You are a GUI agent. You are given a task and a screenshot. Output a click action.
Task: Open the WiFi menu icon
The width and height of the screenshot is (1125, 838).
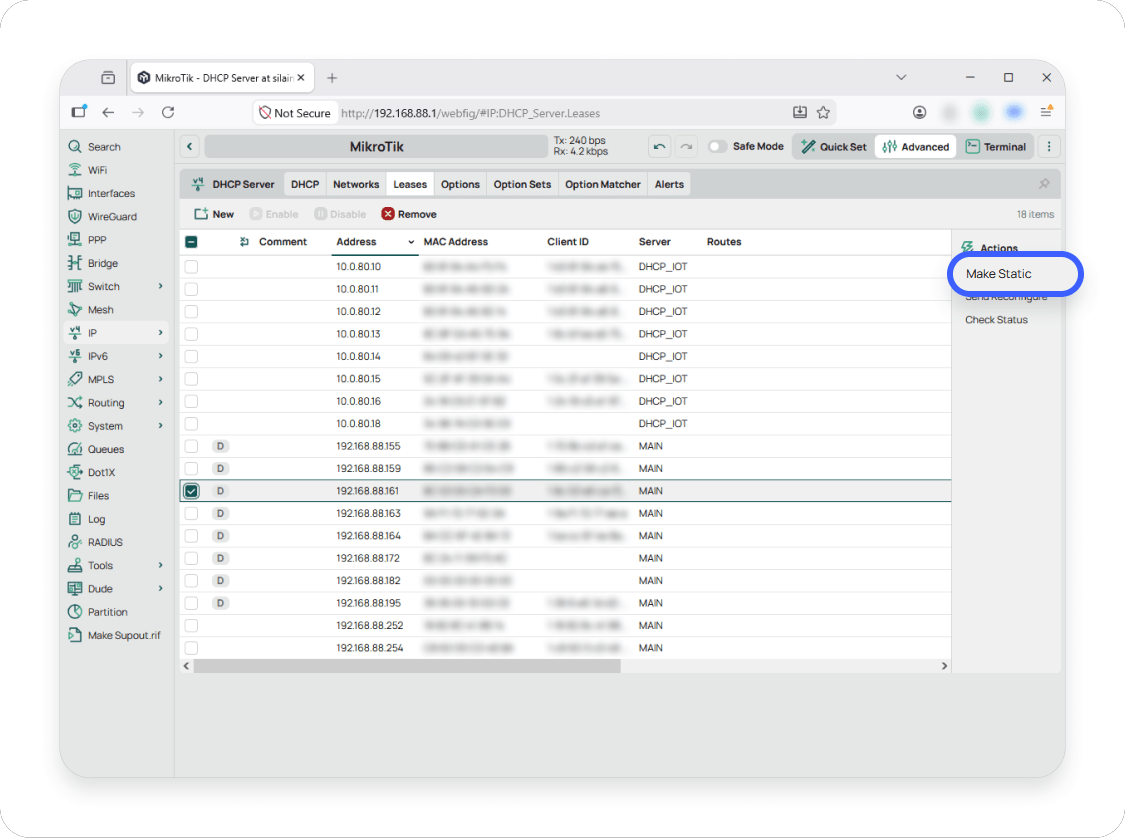pos(75,170)
